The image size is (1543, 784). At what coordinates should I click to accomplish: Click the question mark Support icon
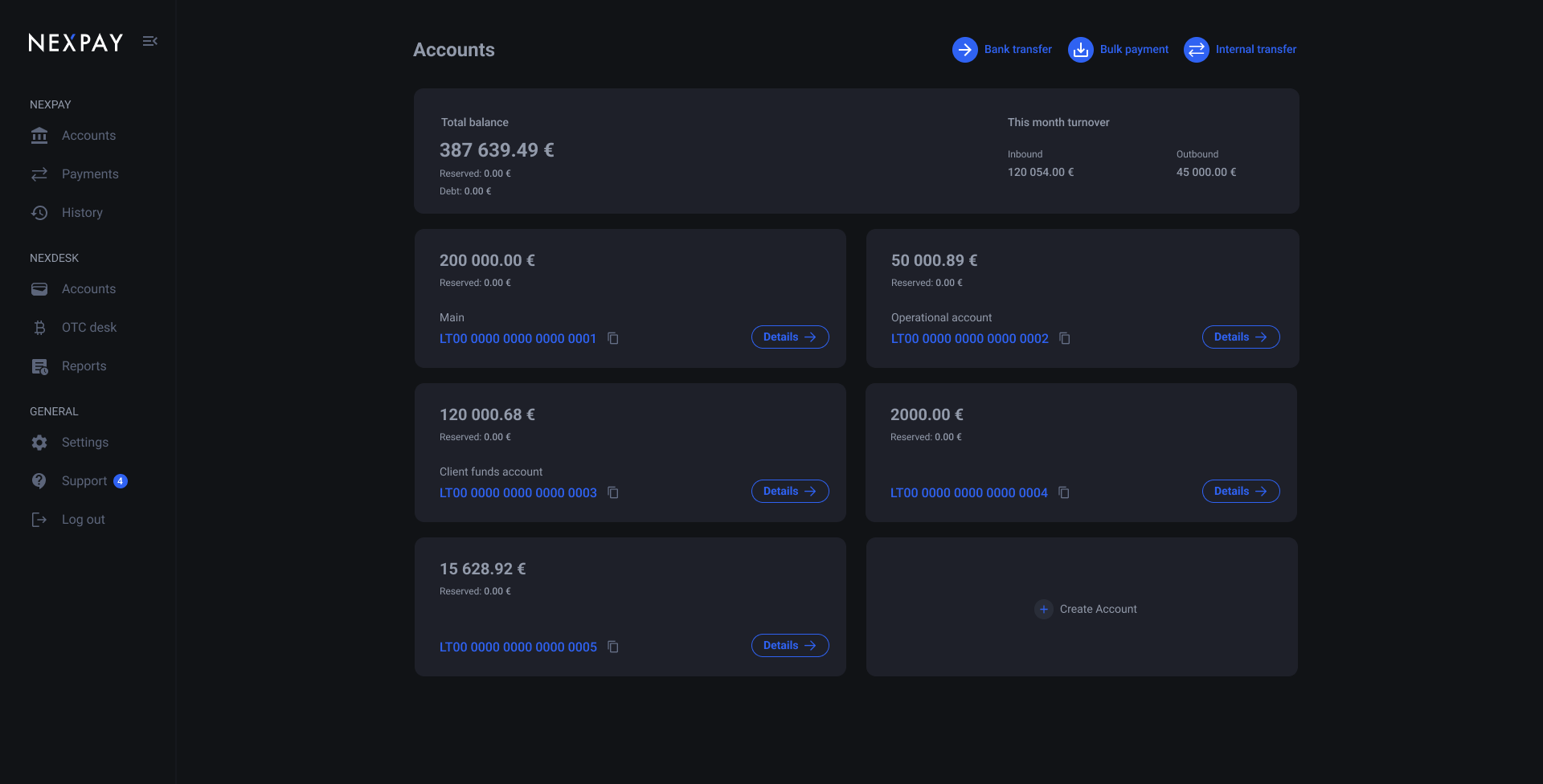39,481
